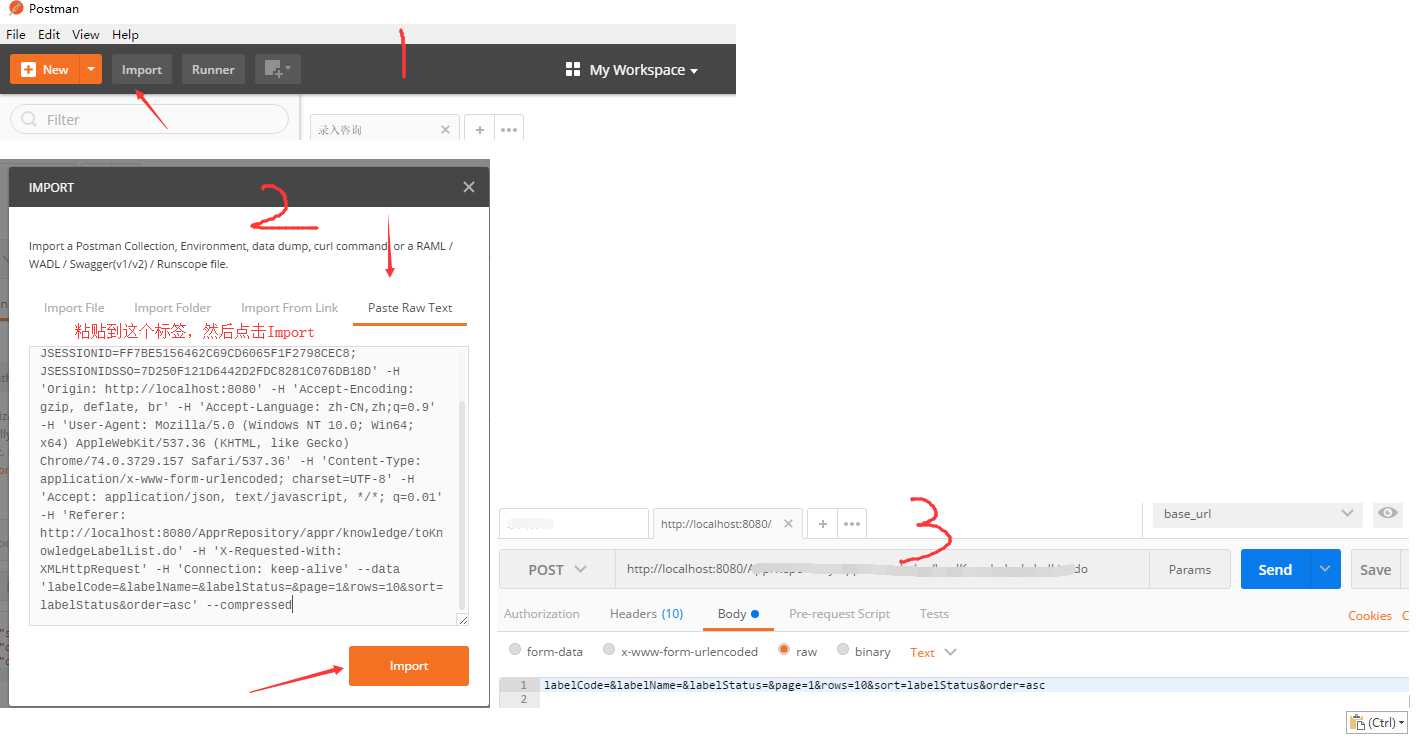Open the Authorization tab

[542, 614]
